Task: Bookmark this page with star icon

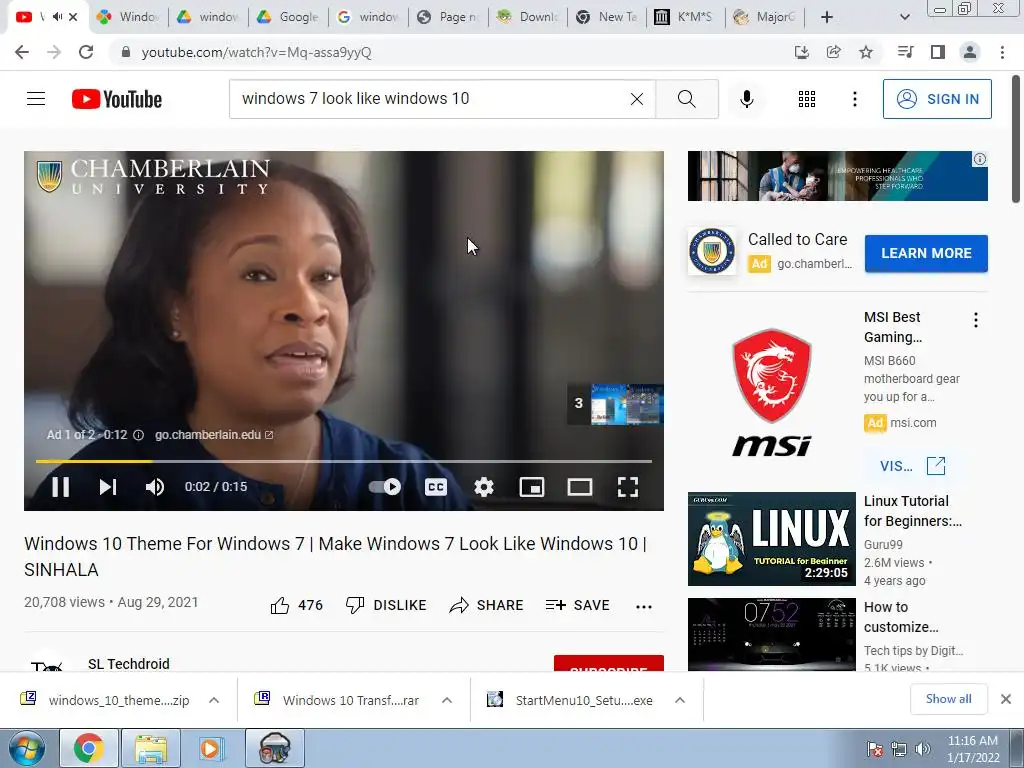Action: (x=866, y=52)
